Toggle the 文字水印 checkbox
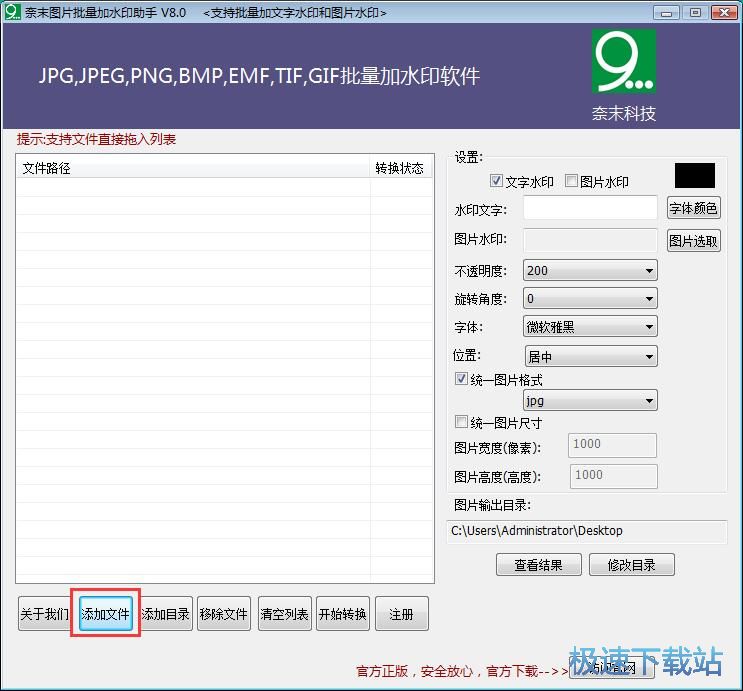This screenshot has width=743, height=691. pyautogui.click(x=496, y=181)
